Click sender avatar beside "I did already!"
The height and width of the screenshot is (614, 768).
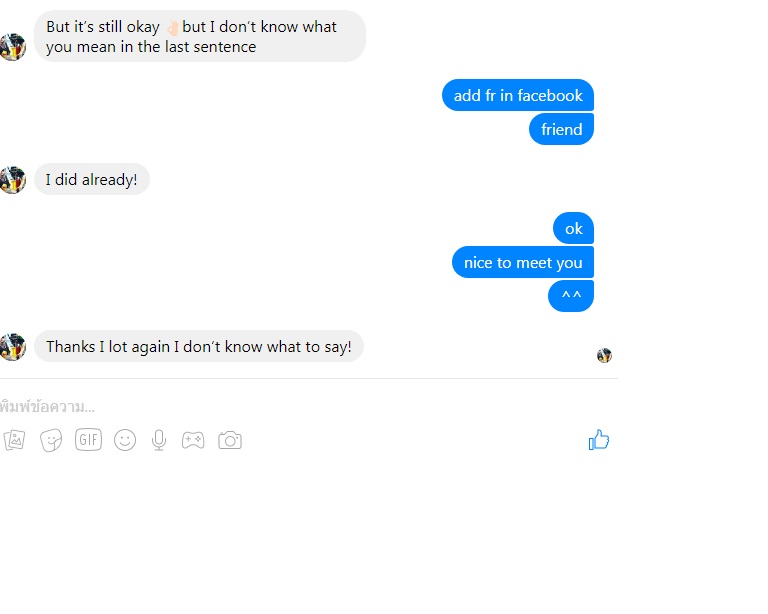tap(12, 180)
